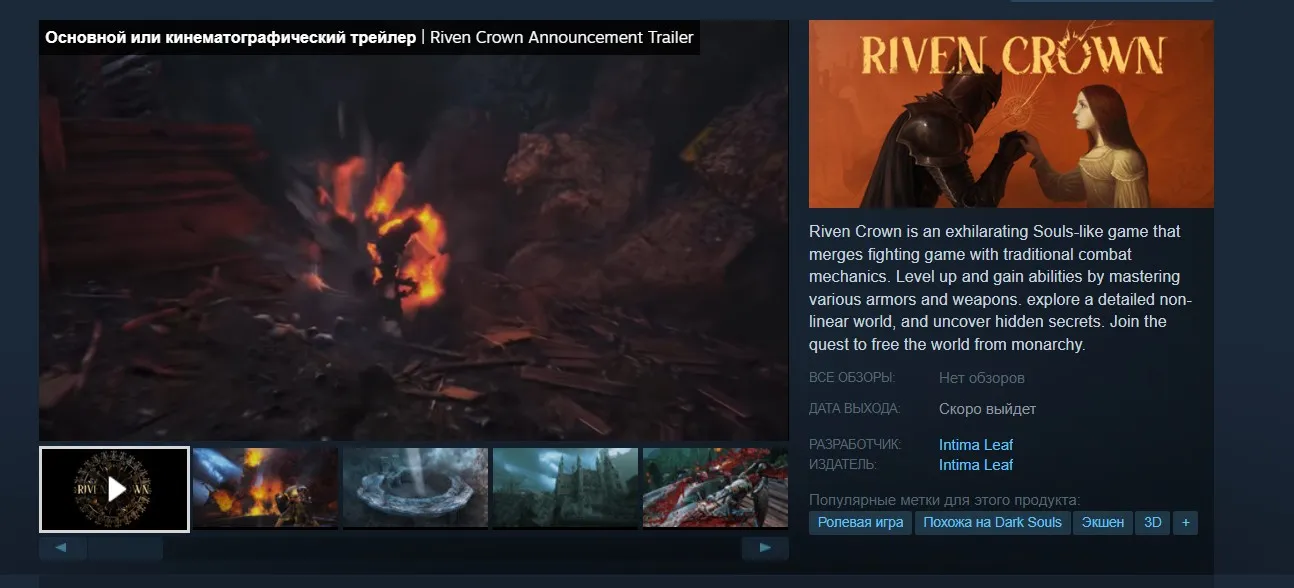Open the Intima Leaf publisher link
This screenshot has width=1294, height=588.
tap(976, 465)
